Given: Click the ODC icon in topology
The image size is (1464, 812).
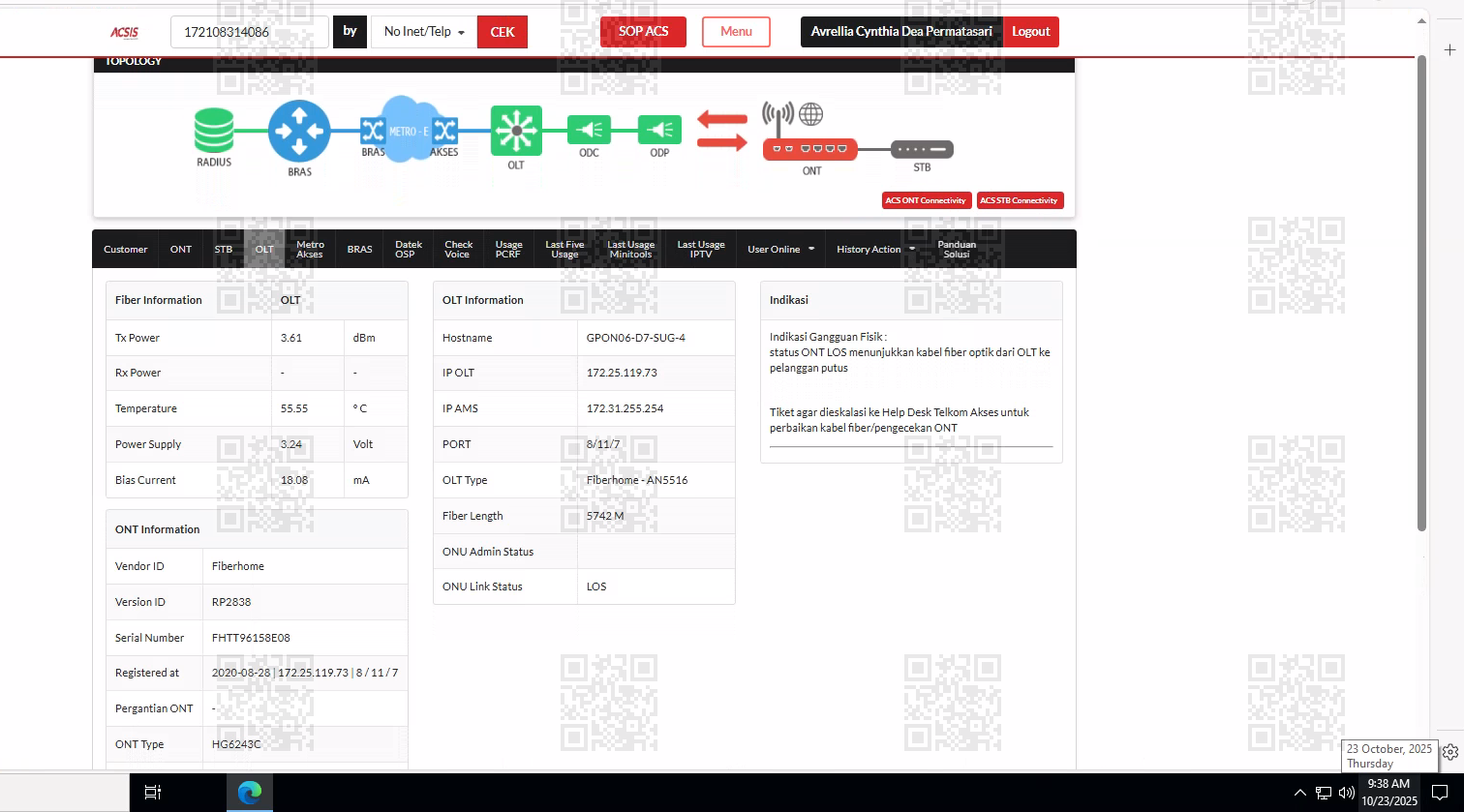Looking at the screenshot, I should click(x=589, y=130).
